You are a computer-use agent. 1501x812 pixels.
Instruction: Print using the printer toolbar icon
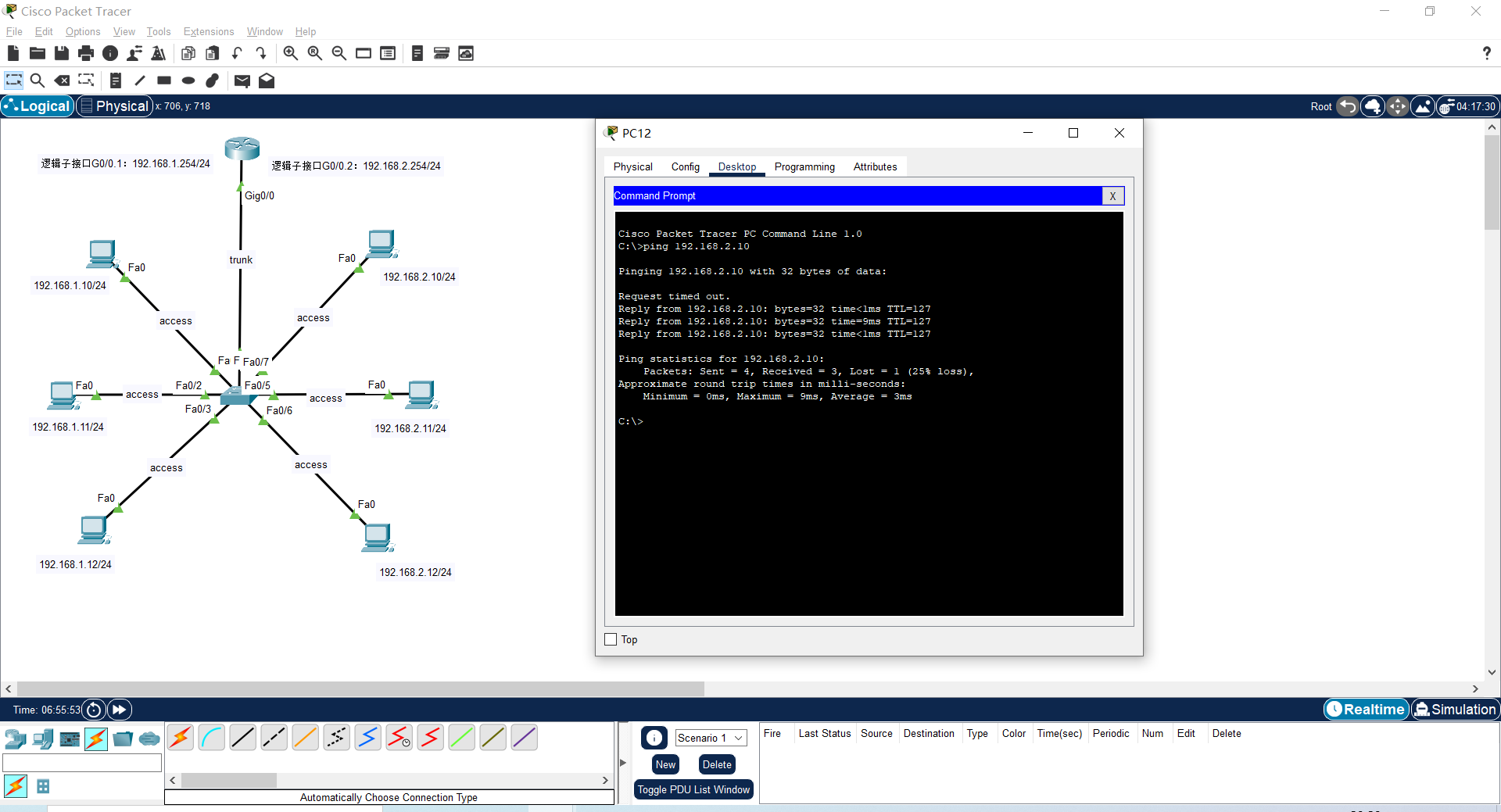(86, 53)
